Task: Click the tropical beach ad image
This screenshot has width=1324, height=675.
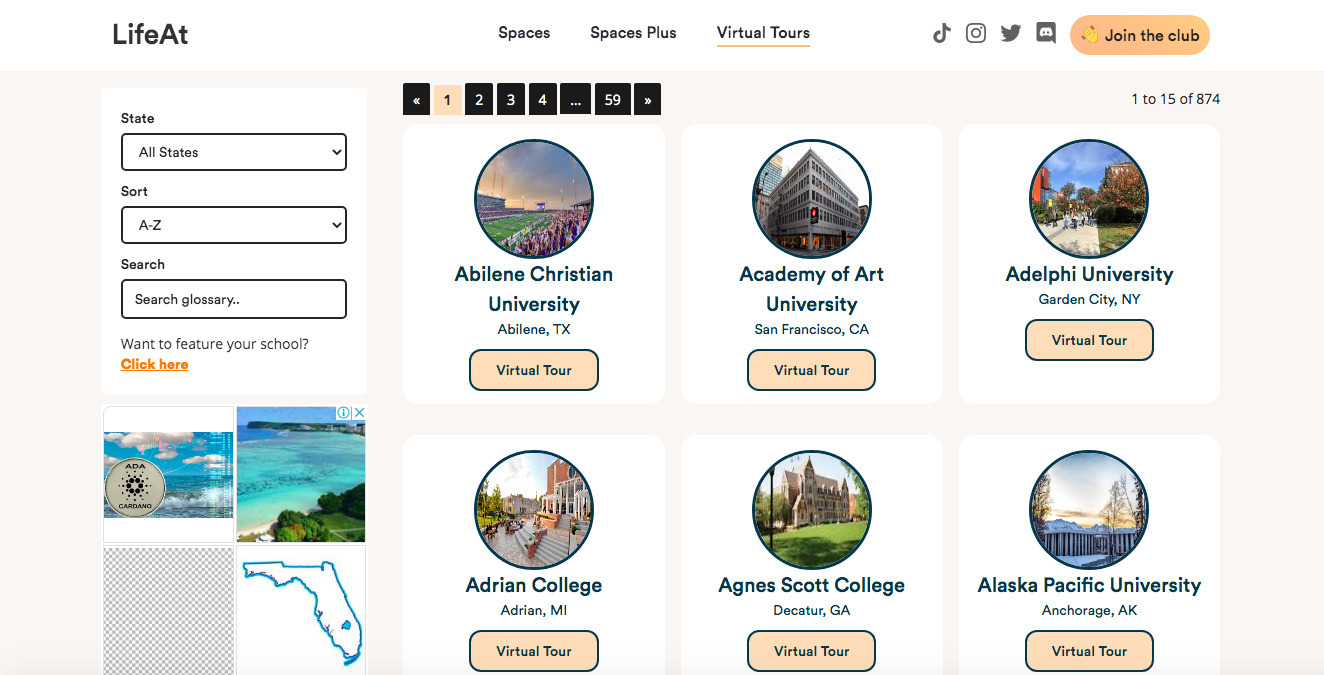Action: pos(301,475)
